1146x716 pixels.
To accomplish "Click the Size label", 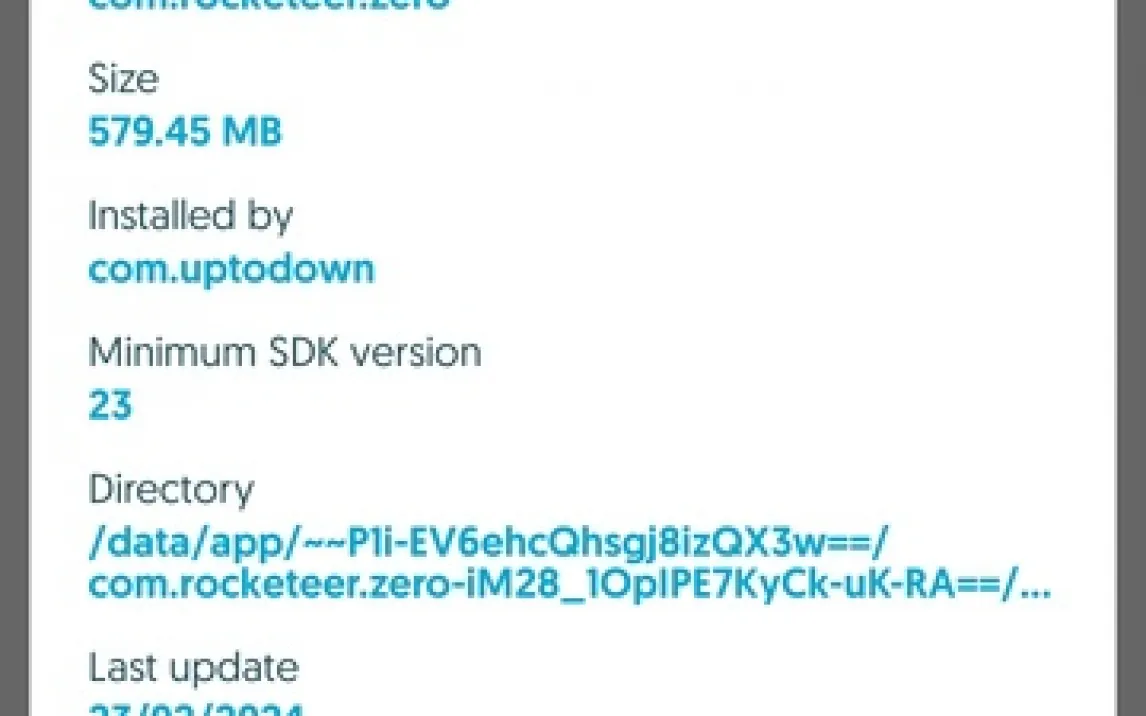I will click(x=123, y=79).
